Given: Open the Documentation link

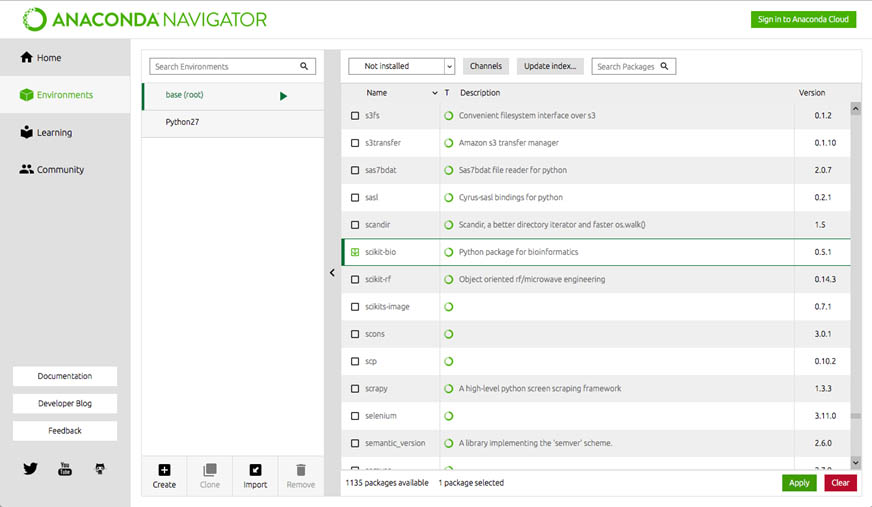Looking at the screenshot, I should 65,376.
